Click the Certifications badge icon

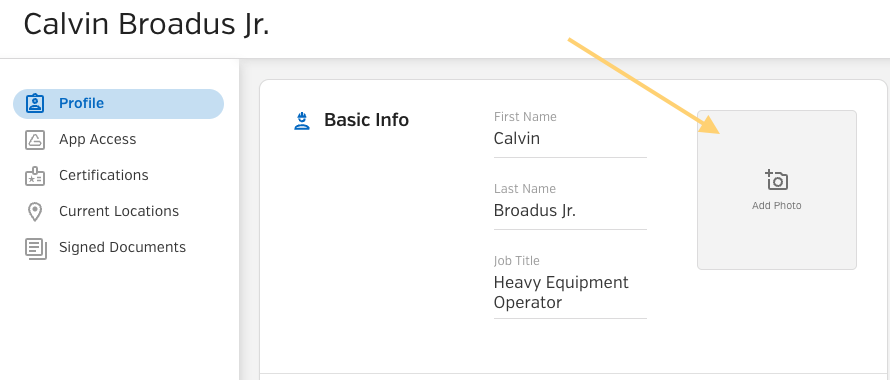(35, 176)
